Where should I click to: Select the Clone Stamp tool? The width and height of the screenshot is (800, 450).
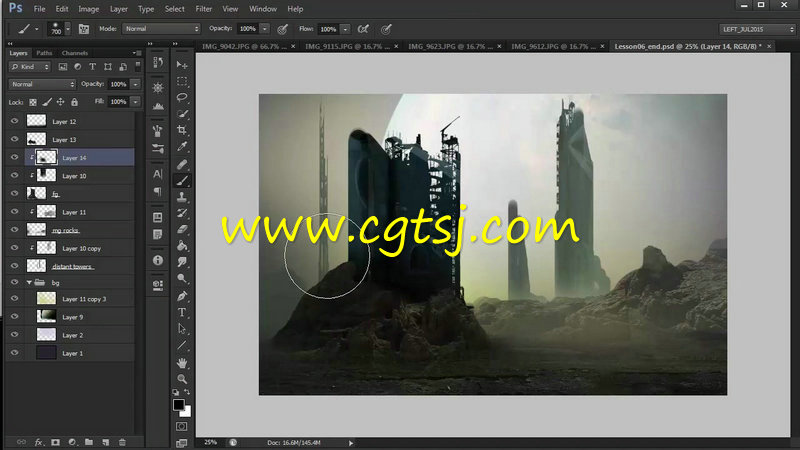point(182,197)
